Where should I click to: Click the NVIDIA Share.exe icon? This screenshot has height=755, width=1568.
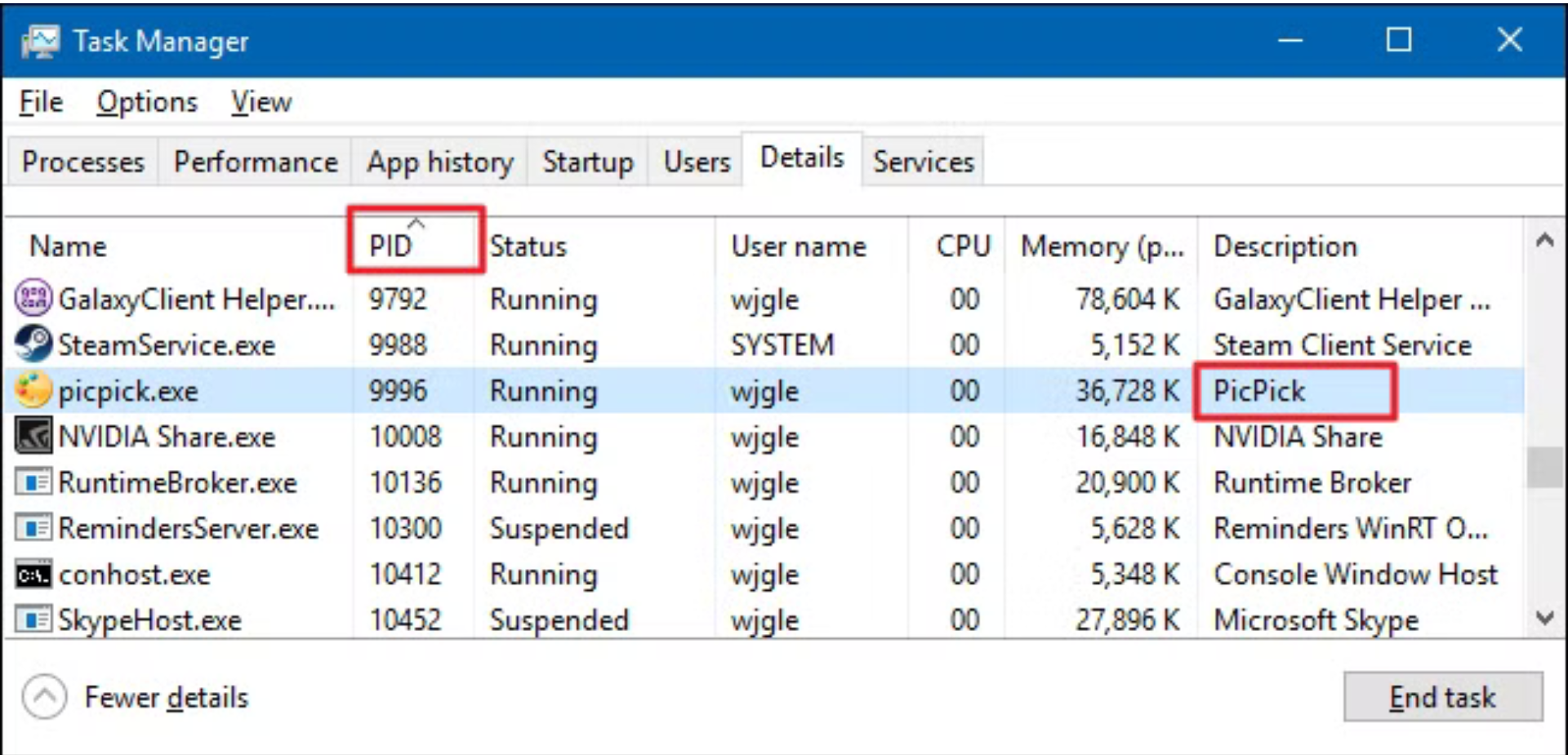[33, 436]
